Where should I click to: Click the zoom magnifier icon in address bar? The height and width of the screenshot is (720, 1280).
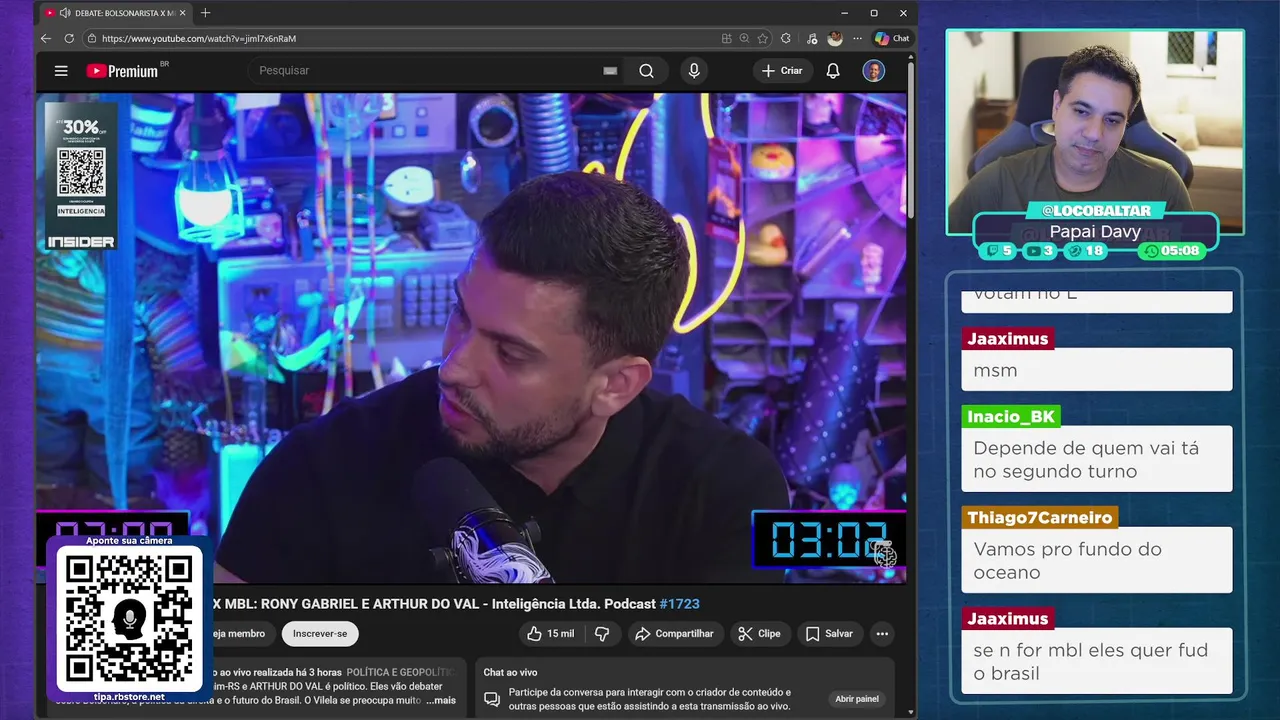click(x=745, y=38)
